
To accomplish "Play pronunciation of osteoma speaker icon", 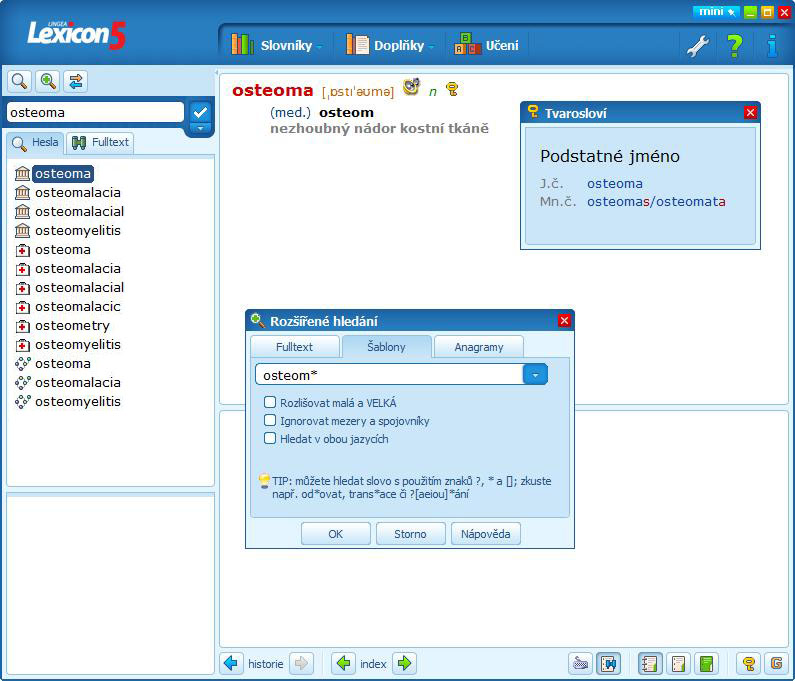I will point(412,87).
